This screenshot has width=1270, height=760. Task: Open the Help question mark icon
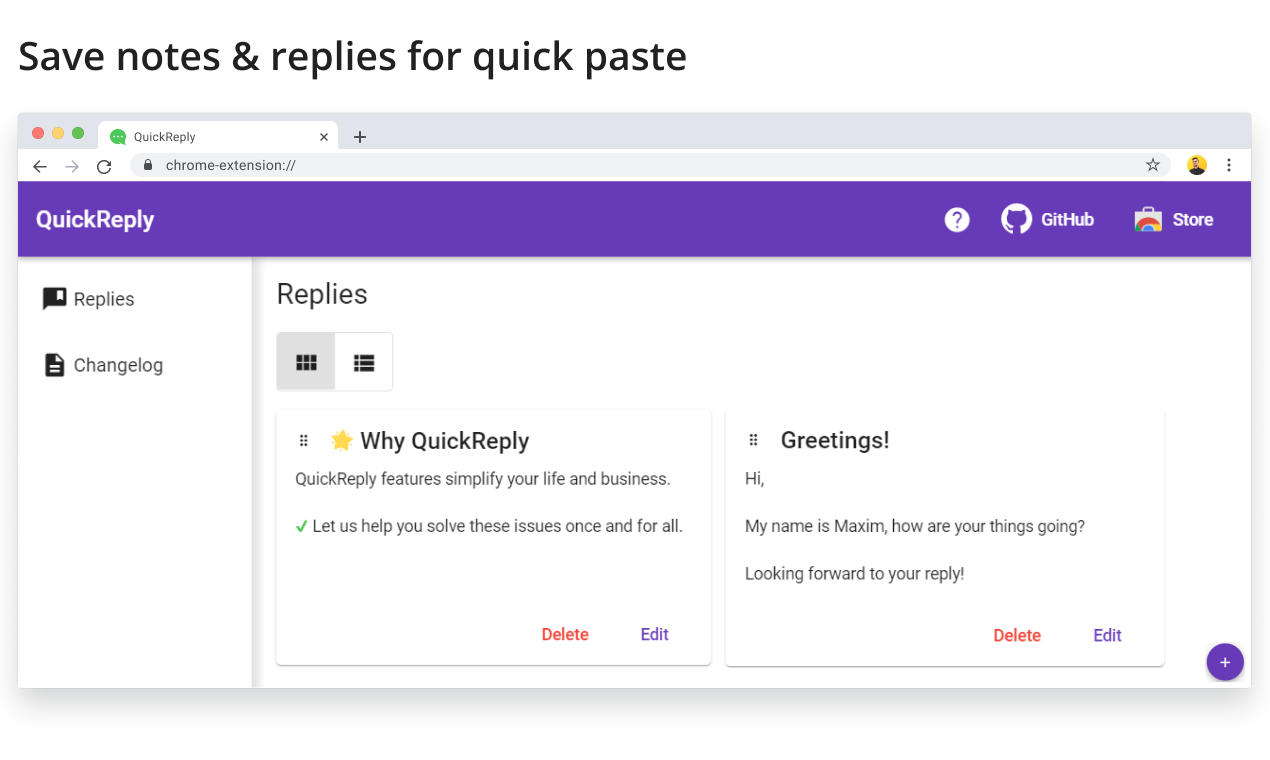point(957,219)
